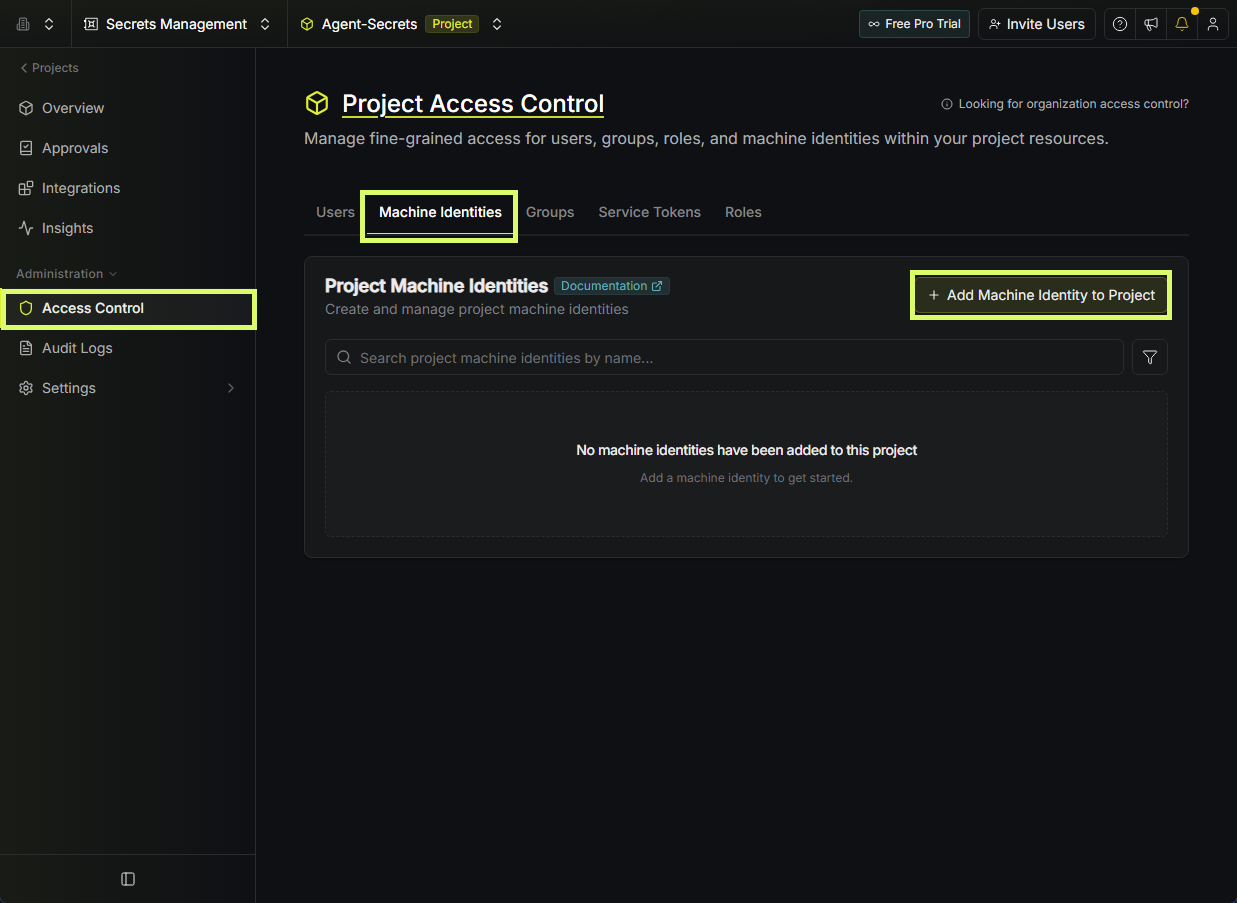Click the cube icon beside the heading
Viewport: 1237px width, 903px height.
pos(317,104)
